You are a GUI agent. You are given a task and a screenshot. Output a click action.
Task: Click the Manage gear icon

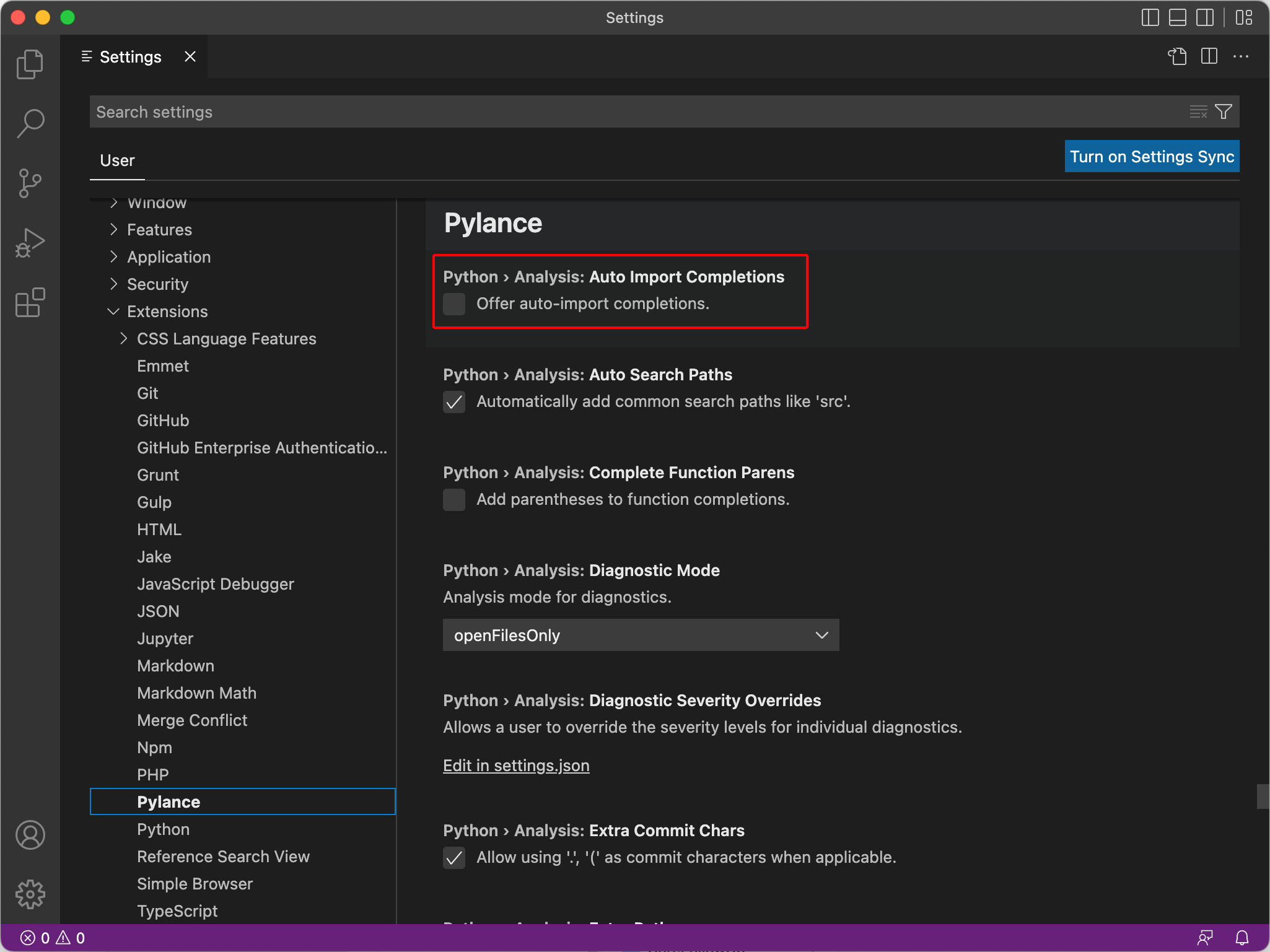pyautogui.click(x=30, y=894)
